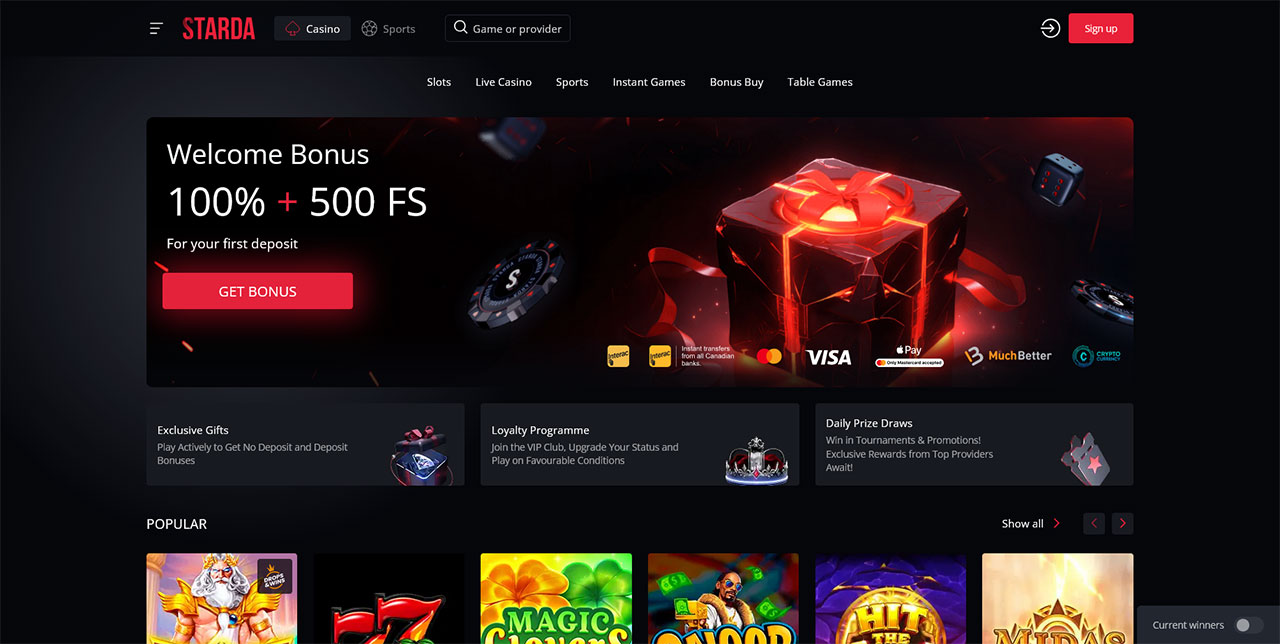Image resolution: width=1280 pixels, height=644 pixels.
Task: Focus the Game or provider search field
Action: pyautogui.click(x=508, y=28)
